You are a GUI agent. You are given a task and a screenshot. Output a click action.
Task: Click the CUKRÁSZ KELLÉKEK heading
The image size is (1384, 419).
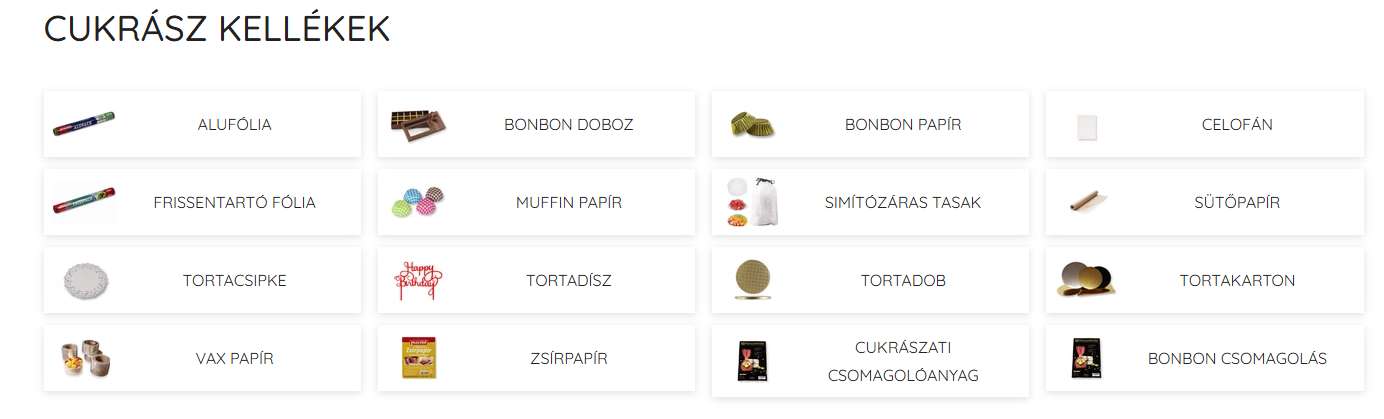tap(217, 29)
